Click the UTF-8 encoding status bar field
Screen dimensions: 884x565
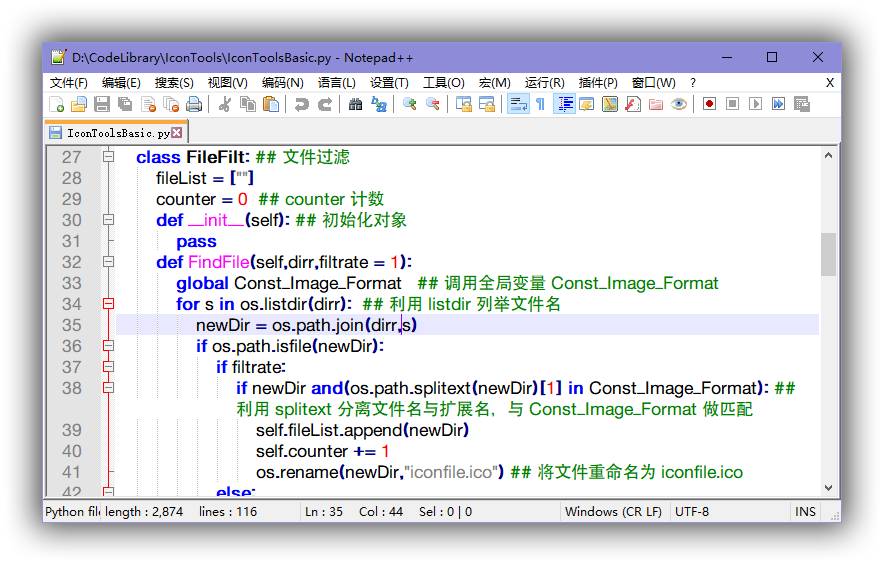[692, 511]
